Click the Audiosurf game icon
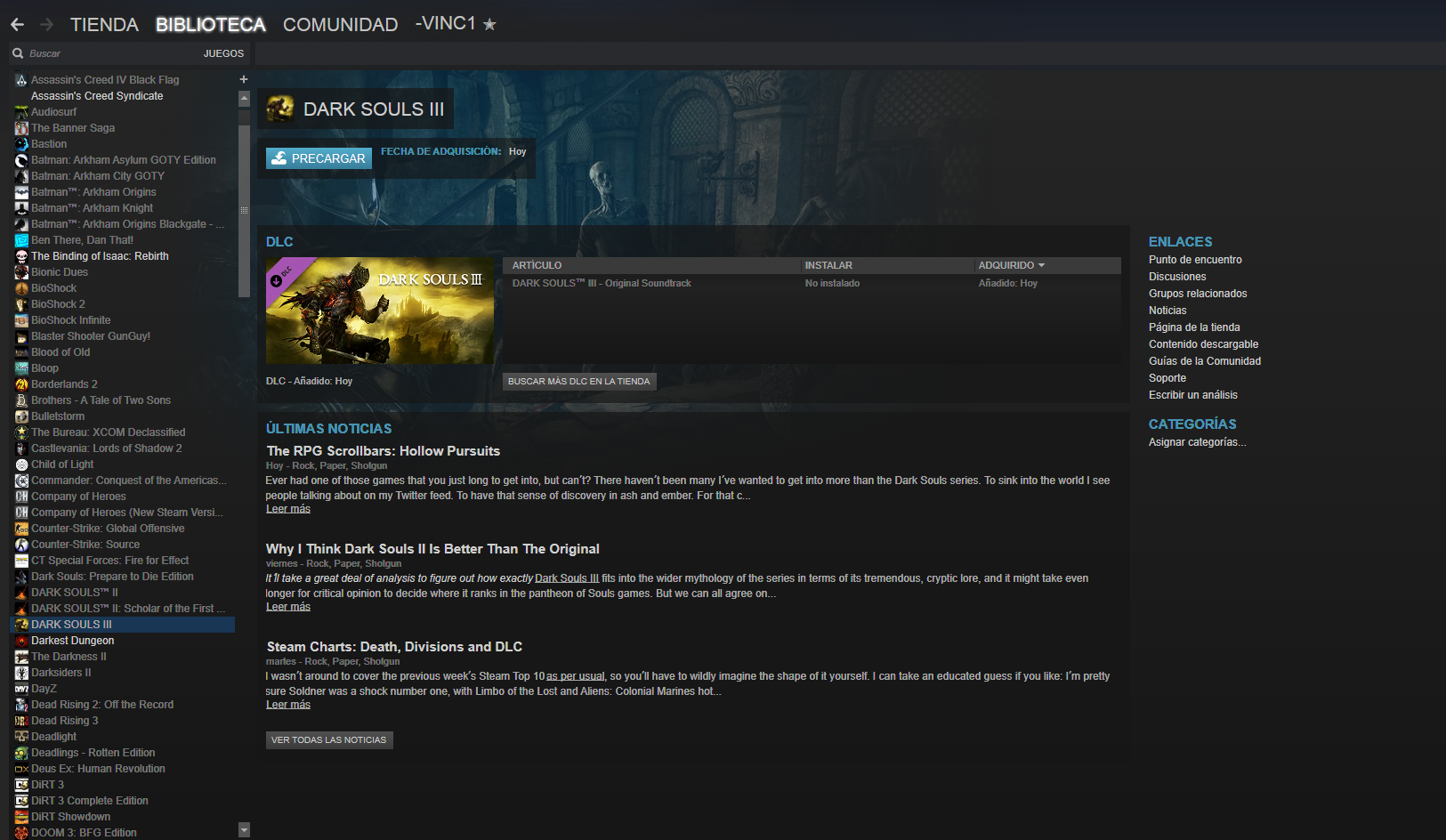Image resolution: width=1446 pixels, height=840 pixels. (21, 112)
